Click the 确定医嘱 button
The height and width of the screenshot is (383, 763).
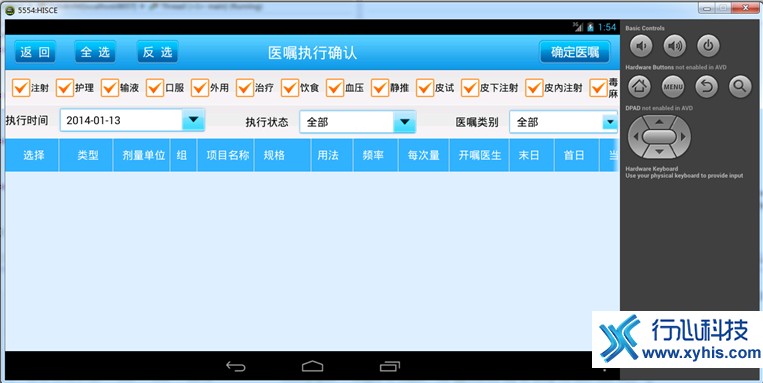(575, 52)
